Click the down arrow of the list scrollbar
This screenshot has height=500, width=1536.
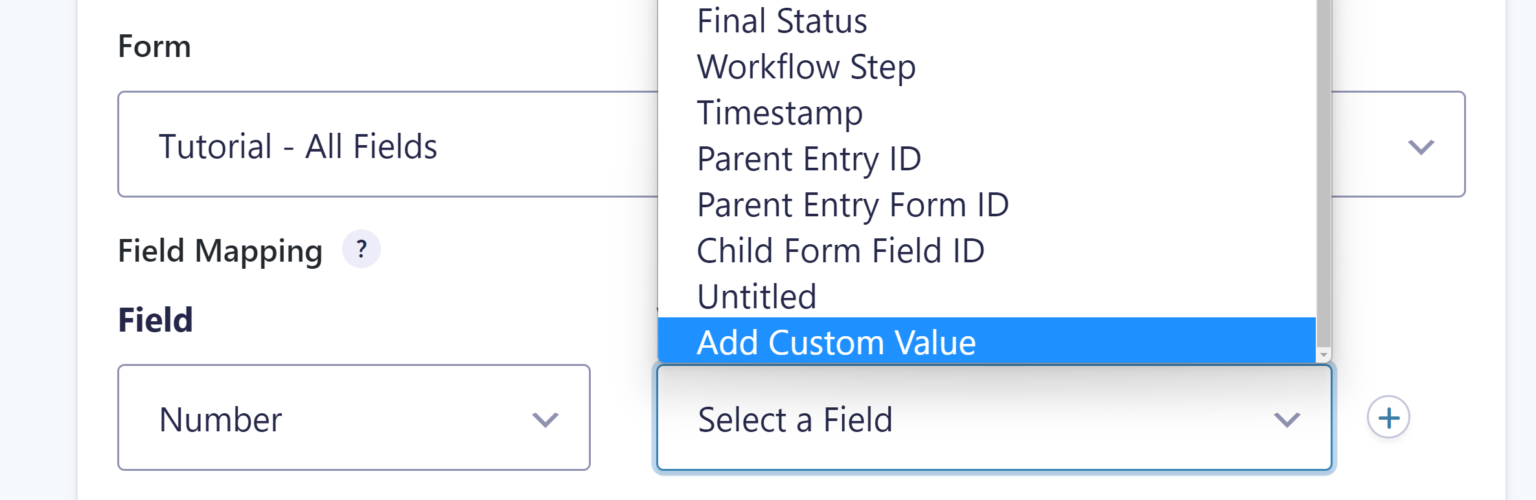1323,355
